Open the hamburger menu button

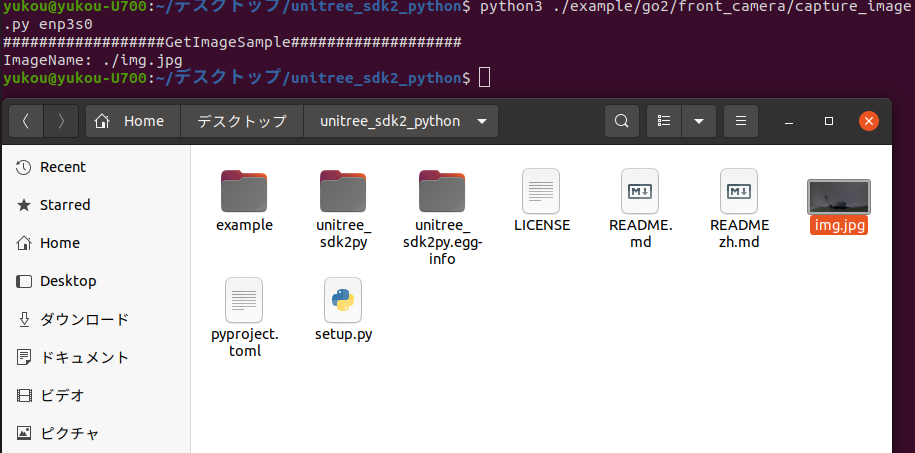click(741, 121)
